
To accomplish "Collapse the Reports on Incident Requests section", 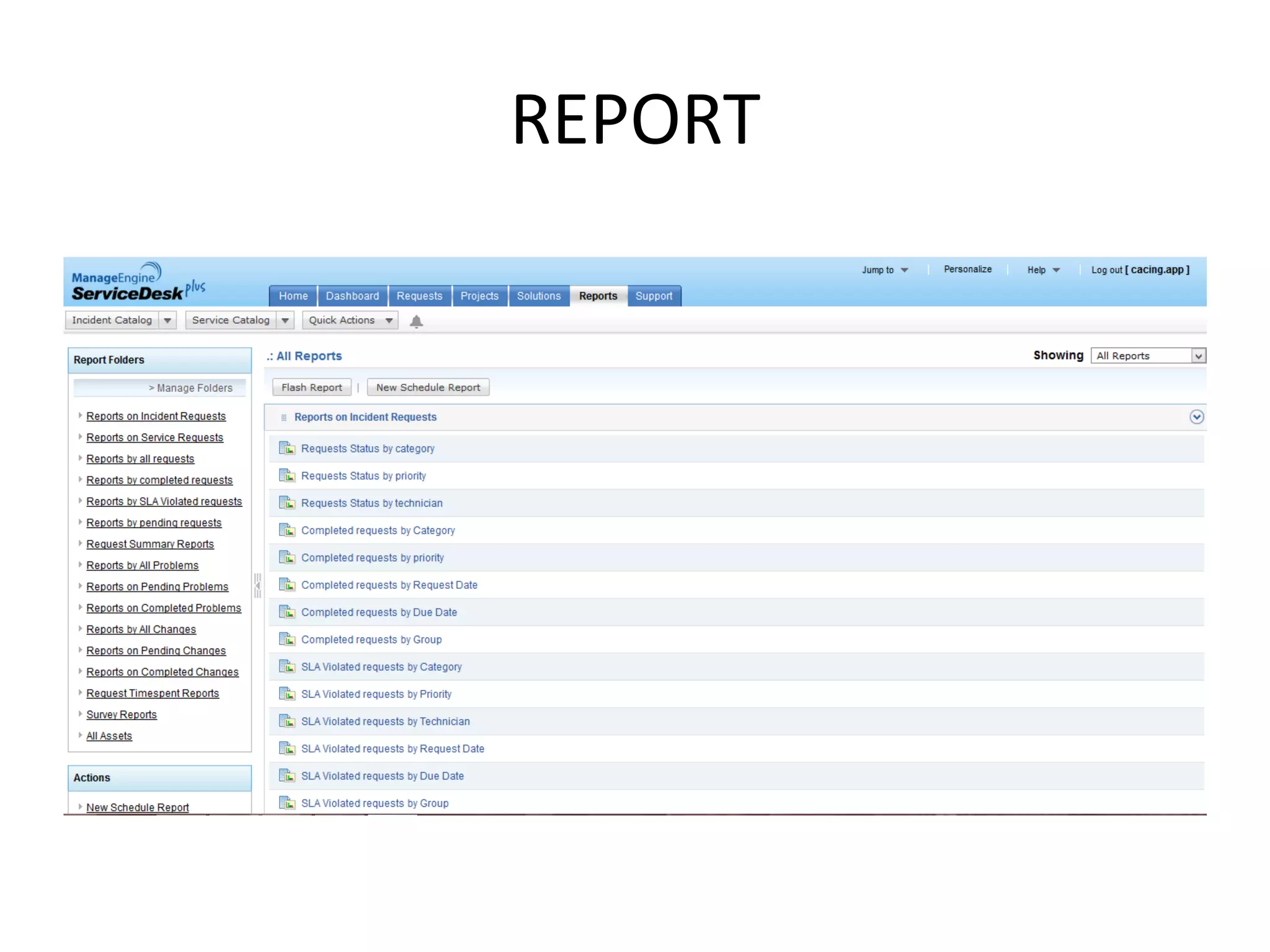I will point(1197,417).
